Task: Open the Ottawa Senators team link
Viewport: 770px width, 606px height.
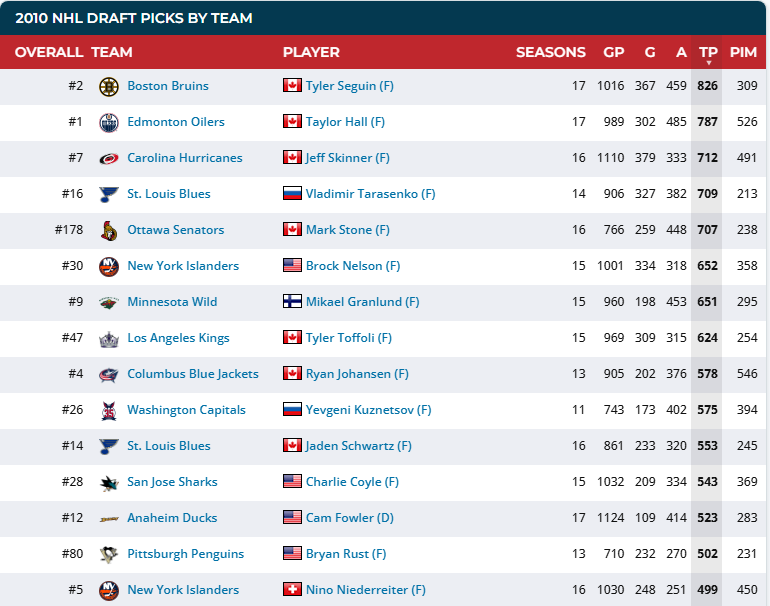Action: coord(175,230)
